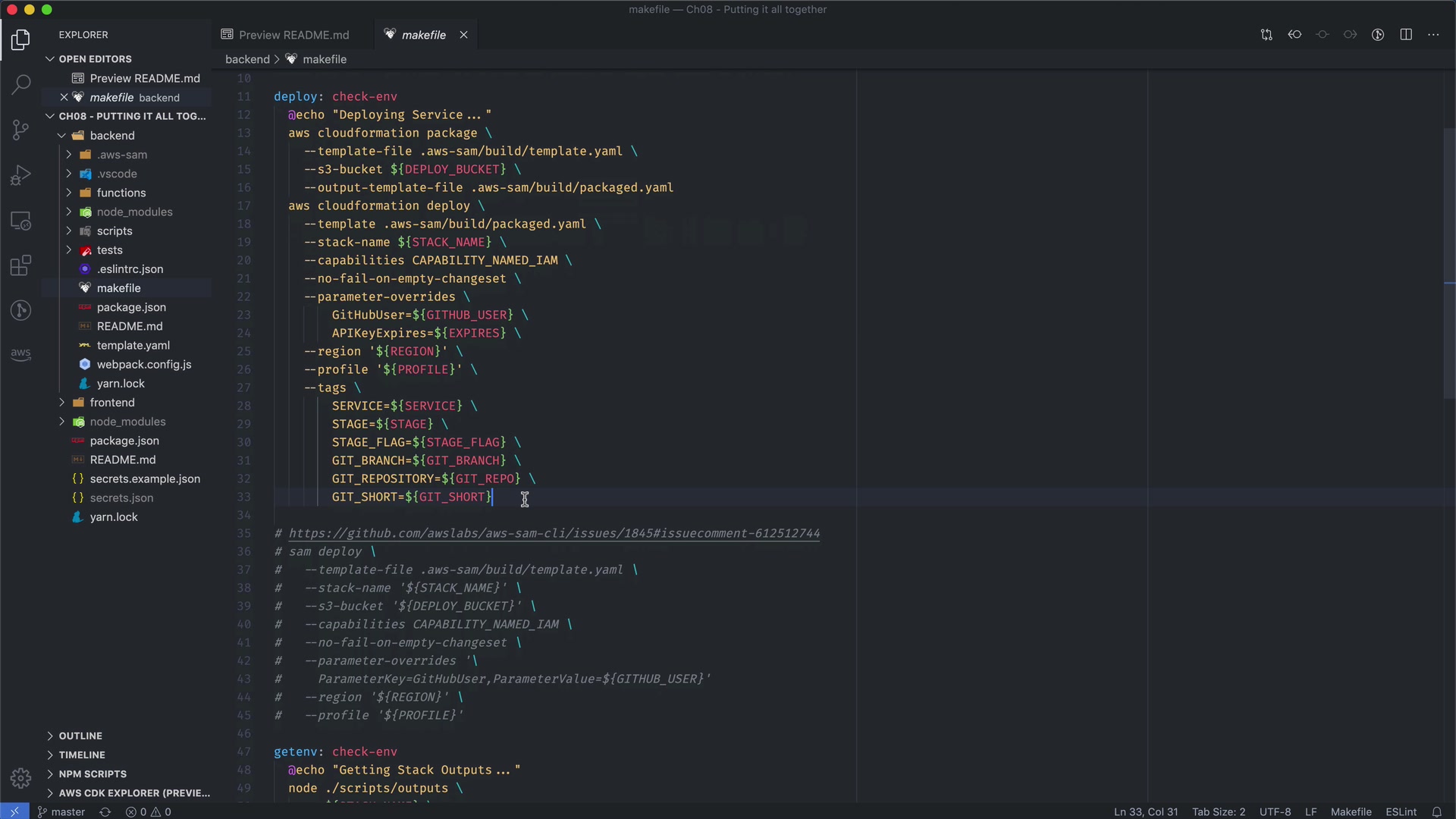Click the split editor right icon
The height and width of the screenshot is (819, 1456).
tap(1405, 35)
